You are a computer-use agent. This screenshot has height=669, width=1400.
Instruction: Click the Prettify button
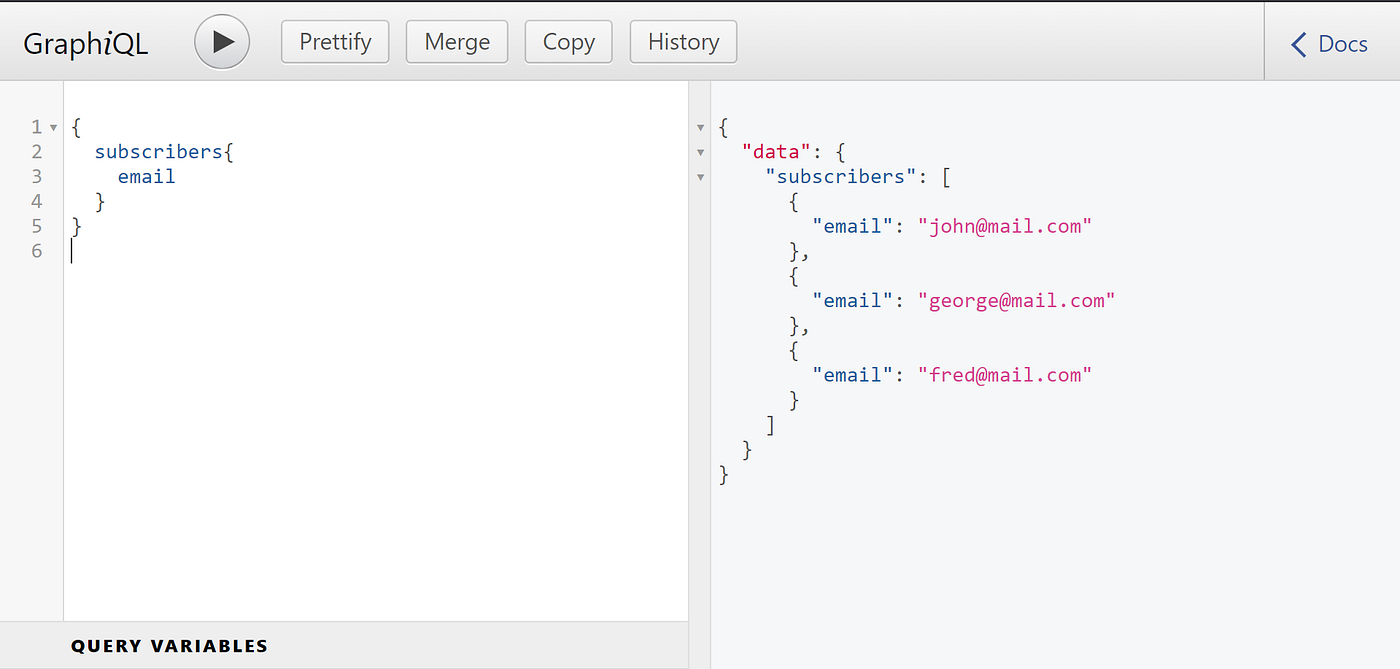pos(334,41)
